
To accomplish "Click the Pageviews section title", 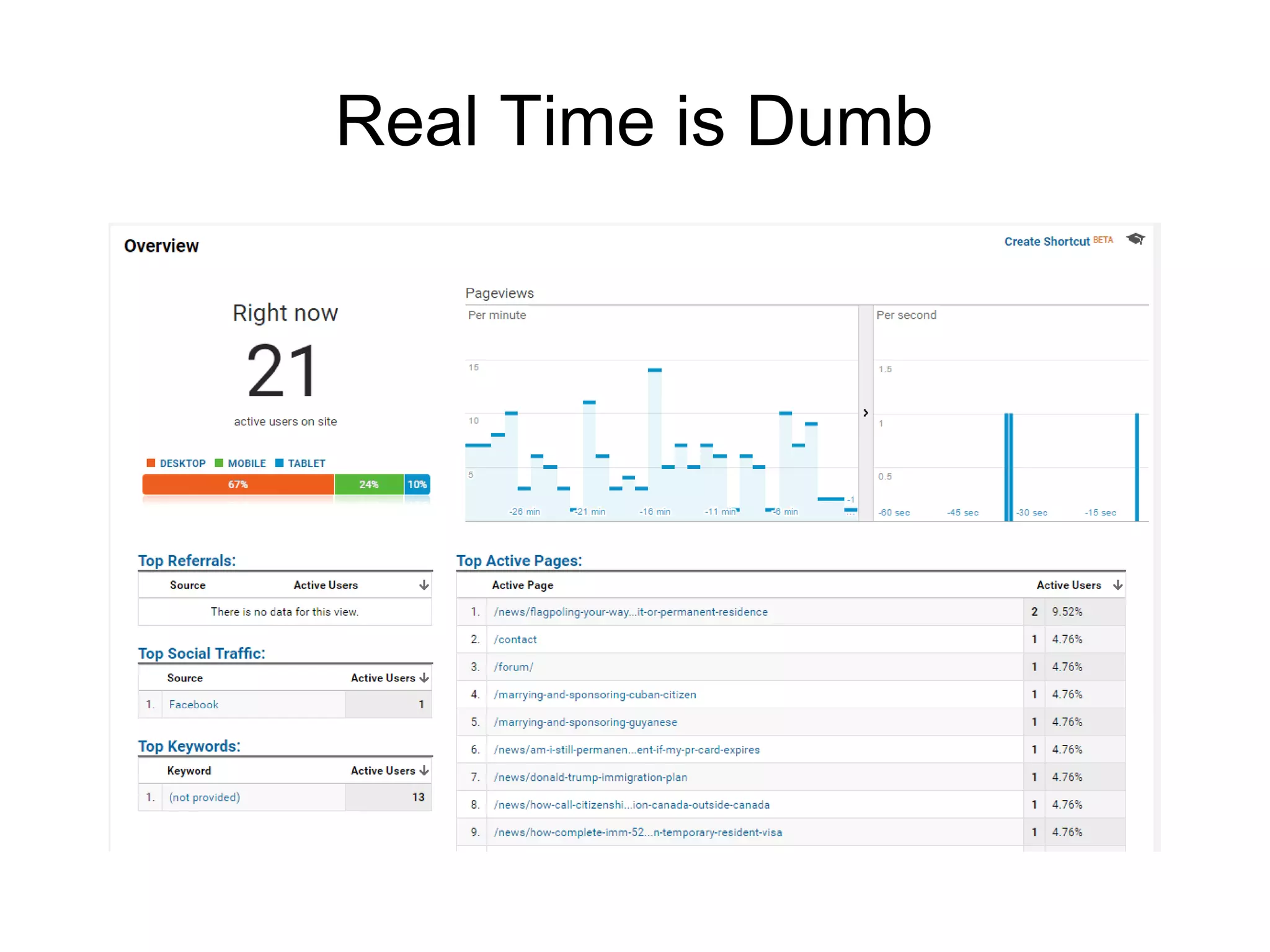I will click(x=499, y=293).
